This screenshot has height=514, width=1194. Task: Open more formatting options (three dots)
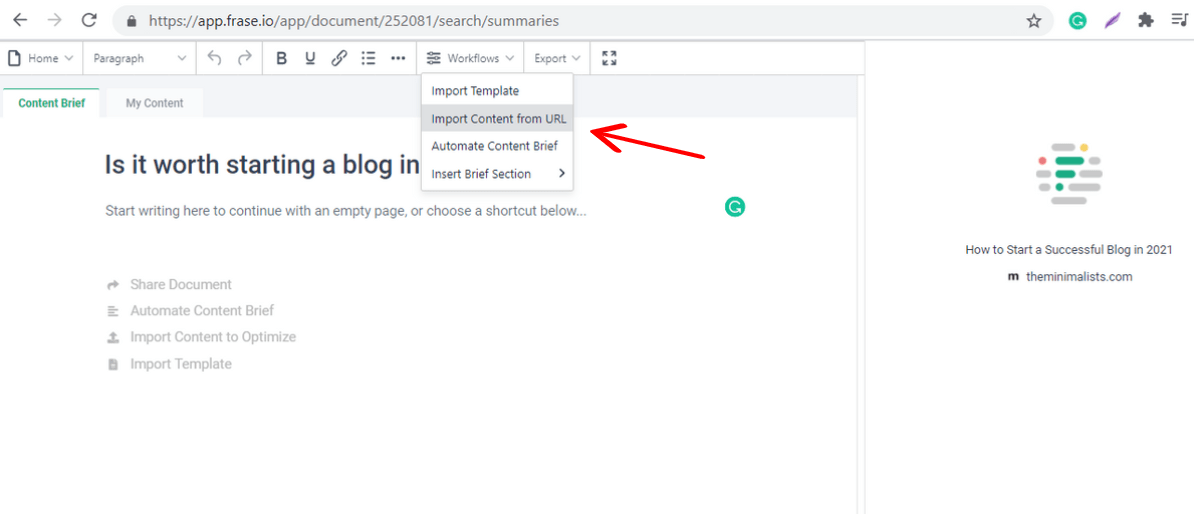point(397,58)
